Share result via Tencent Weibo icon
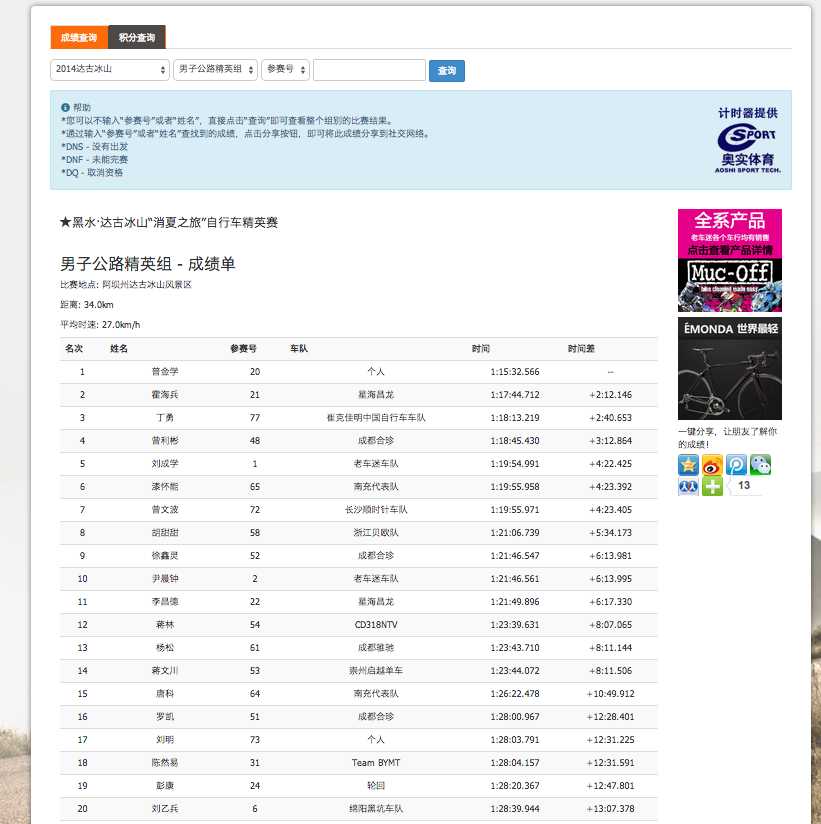This screenshot has width=821, height=824. (x=736, y=465)
